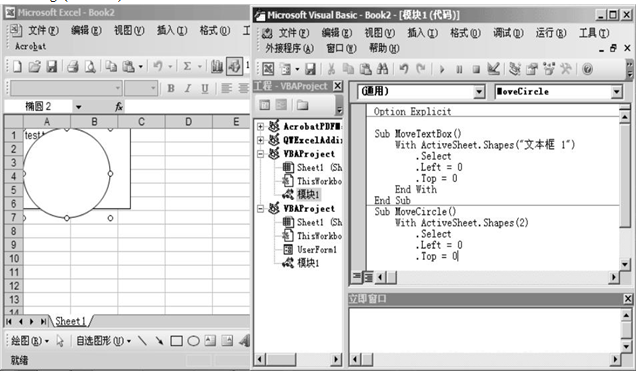The width and height of the screenshot is (636, 371).
Task: Click the Find binoculars icon
Action: click(382, 69)
